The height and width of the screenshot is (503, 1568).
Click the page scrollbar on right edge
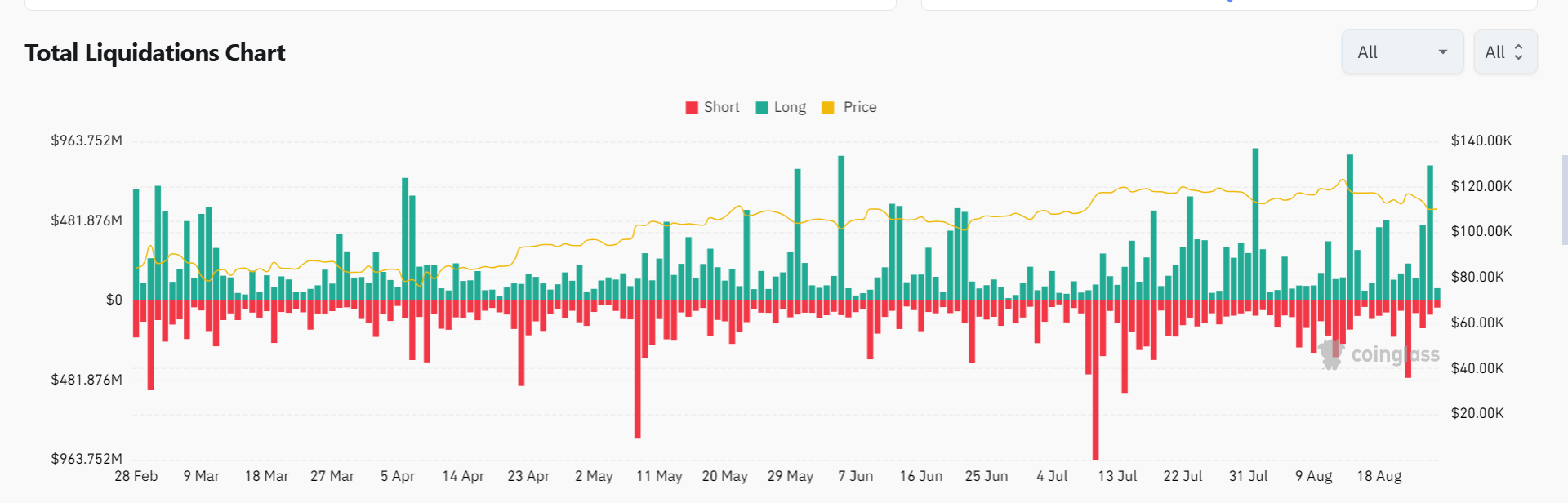1564,200
